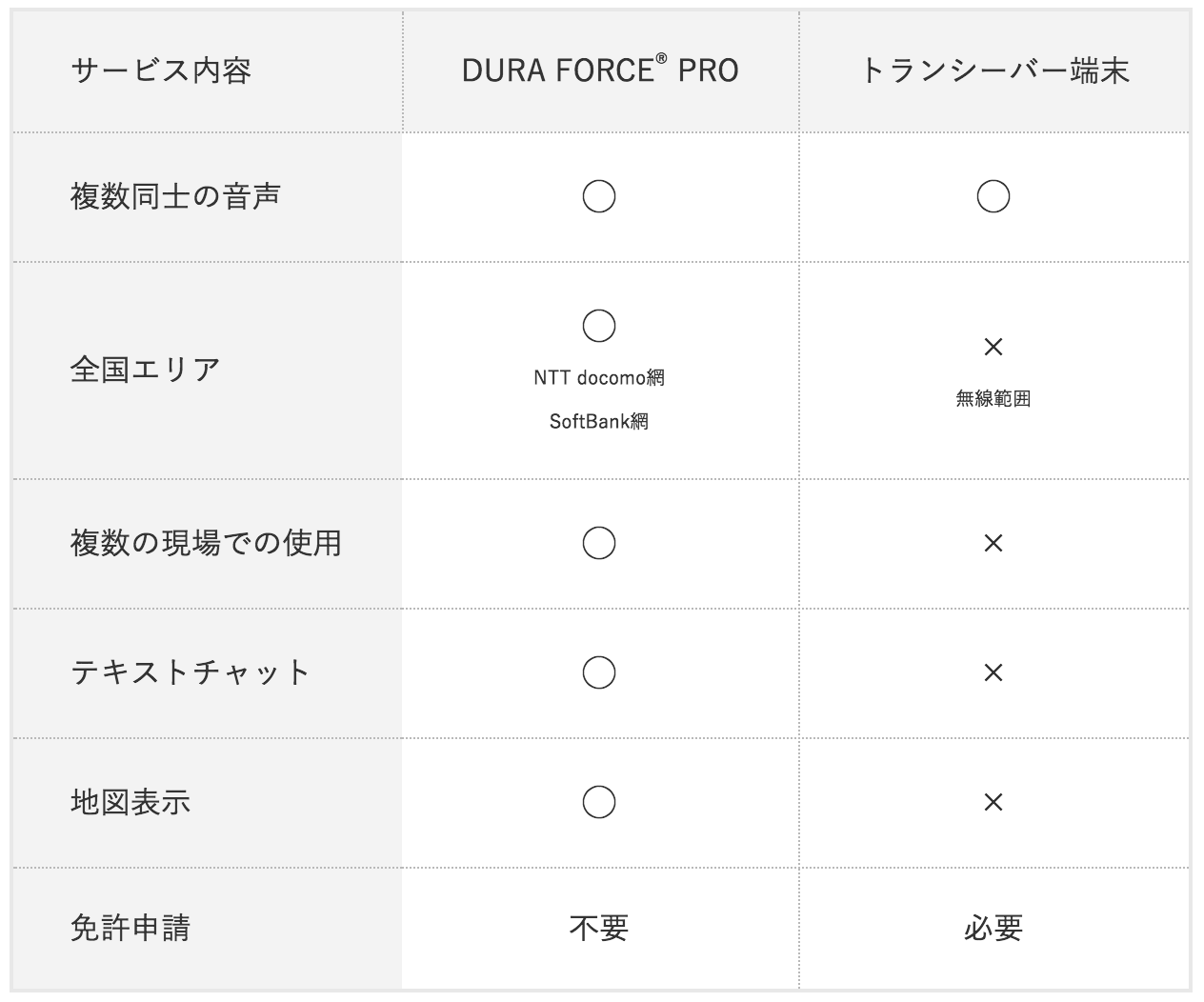Select the サービス内容 header cell
The image size is (1204, 1002).
point(207,70)
